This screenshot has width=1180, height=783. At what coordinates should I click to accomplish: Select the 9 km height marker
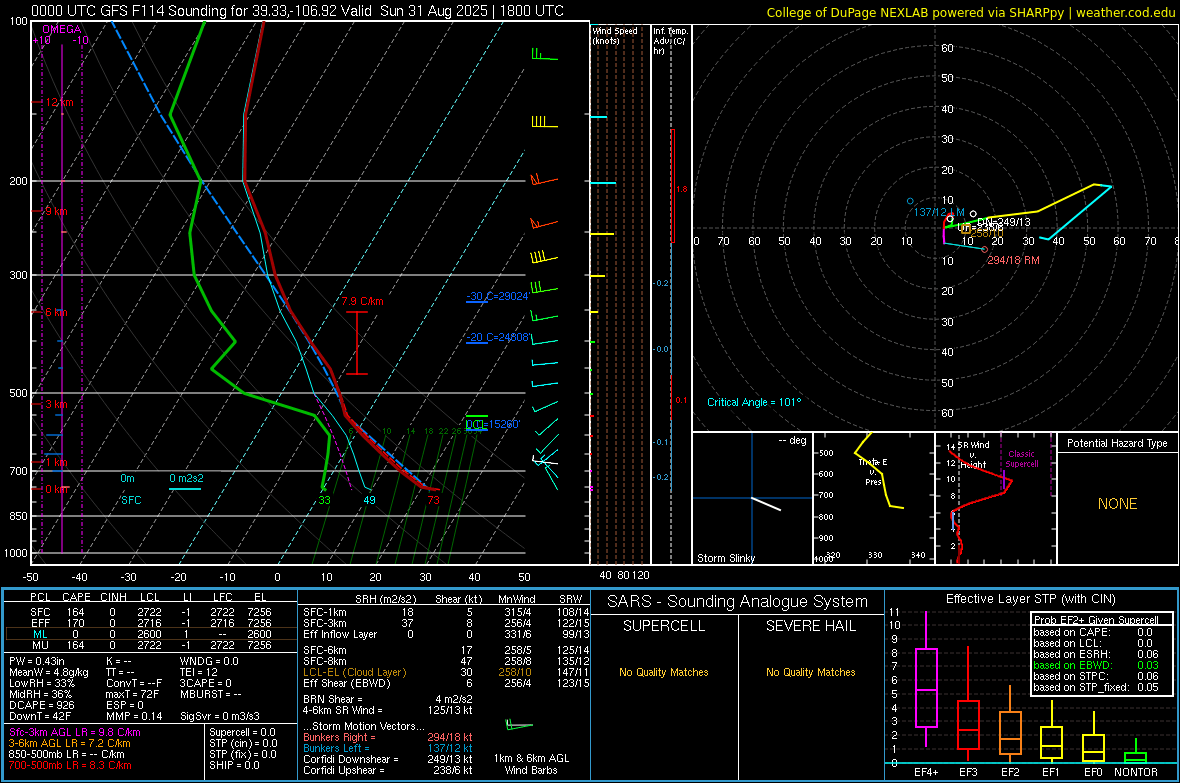point(56,211)
